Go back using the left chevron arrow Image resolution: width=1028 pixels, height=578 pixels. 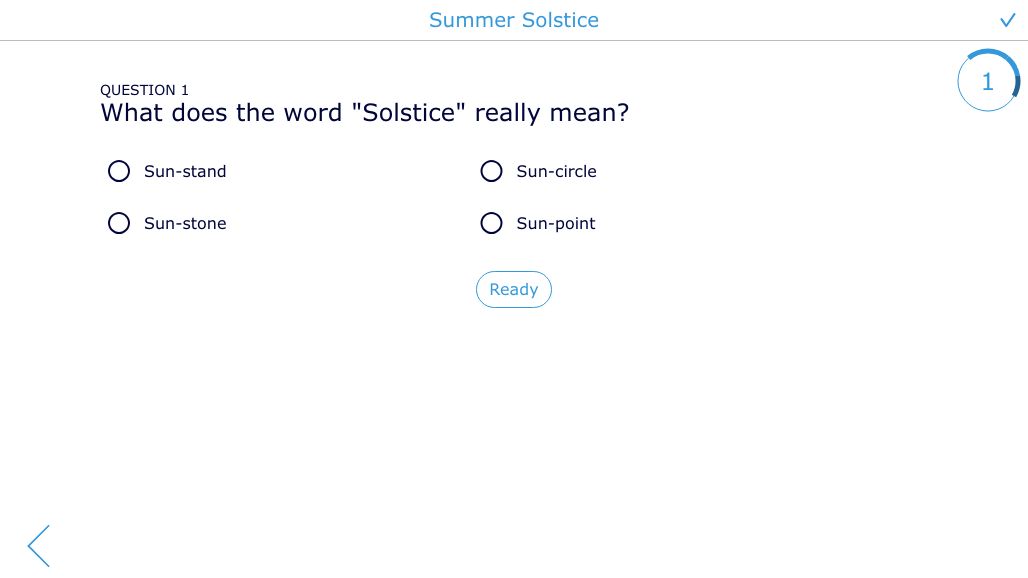[x=39, y=546]
